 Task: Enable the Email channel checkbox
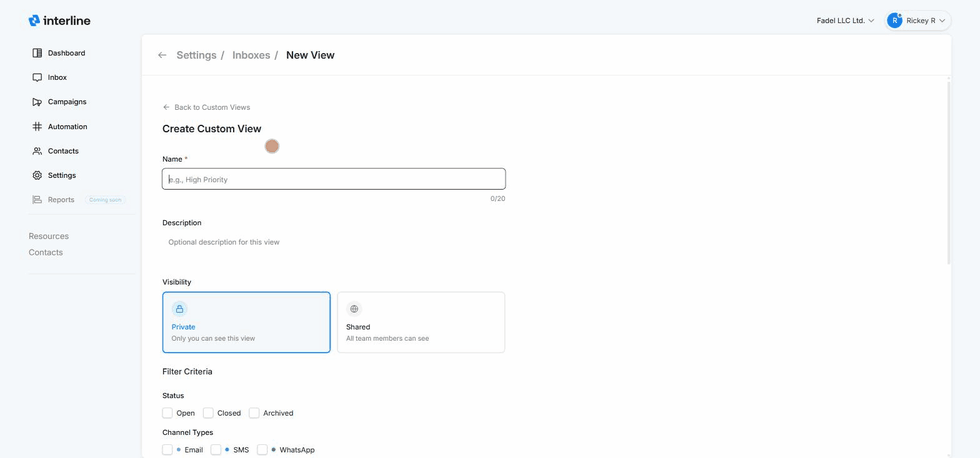168,450
